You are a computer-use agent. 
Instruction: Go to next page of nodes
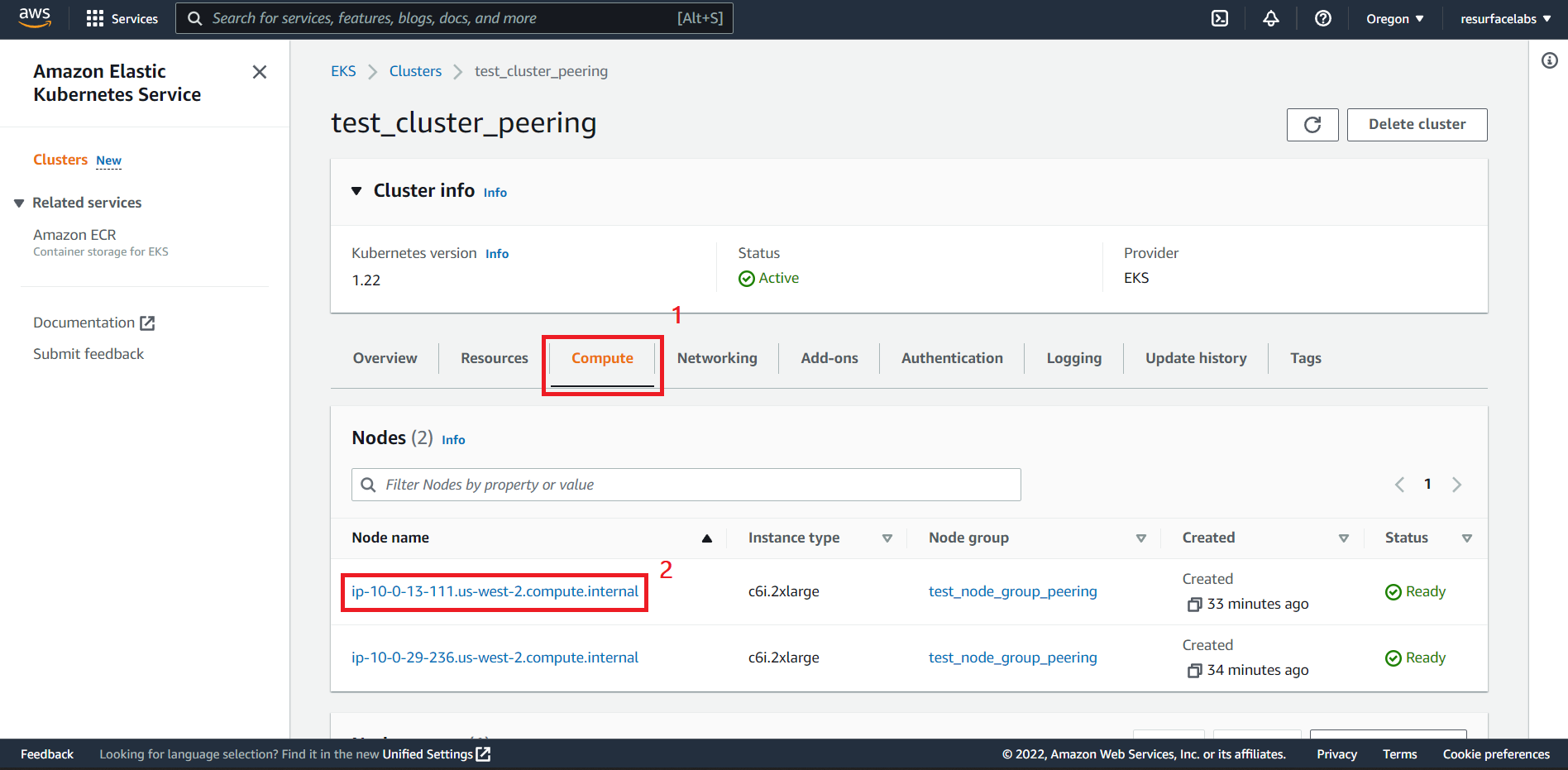click(1457, 485)
